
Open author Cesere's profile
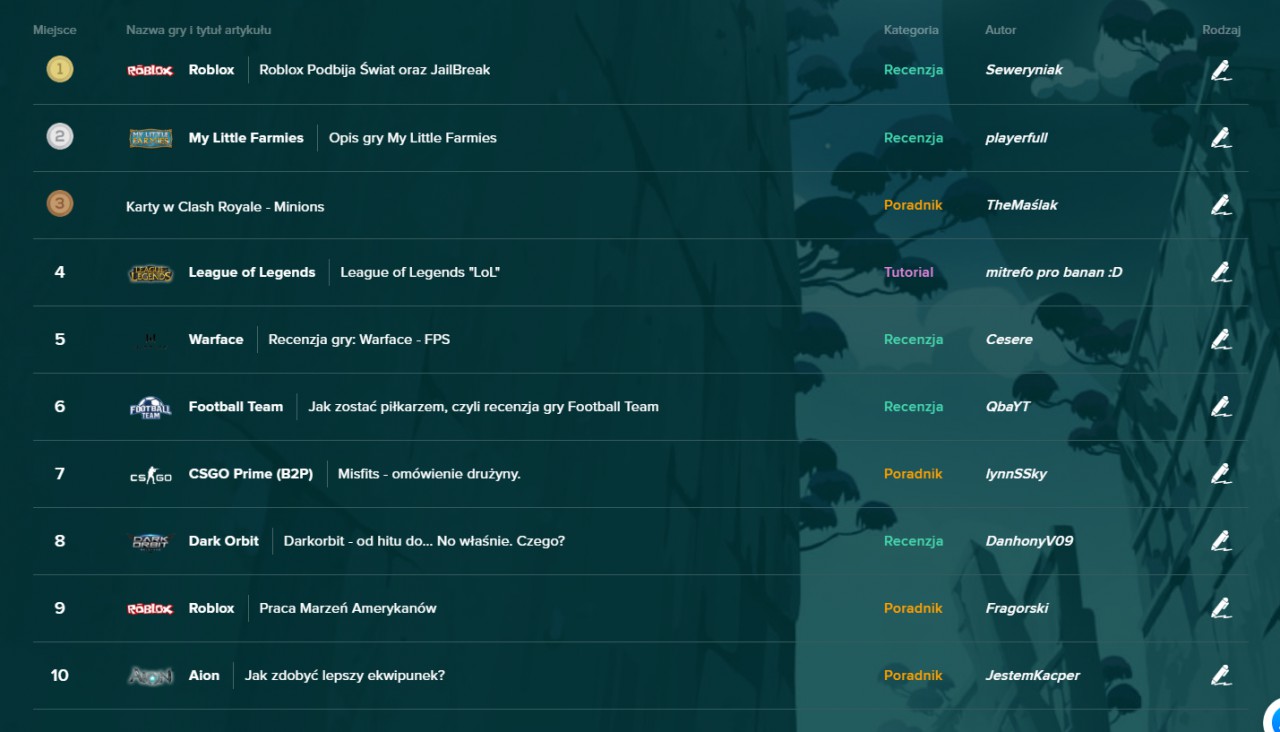(x=1009, y=340)
